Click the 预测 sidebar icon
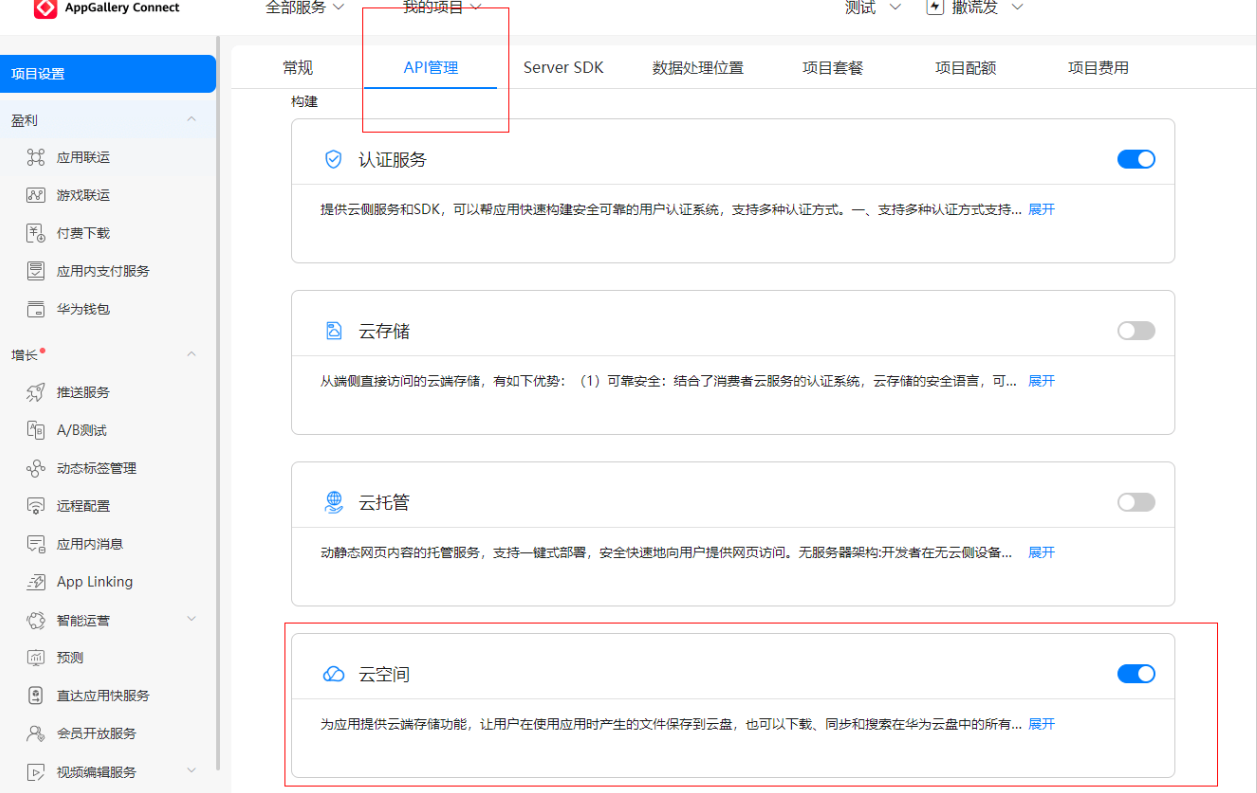Image resolution: width=1257 pixels, height=793 pixels. [x=36, y=658]
